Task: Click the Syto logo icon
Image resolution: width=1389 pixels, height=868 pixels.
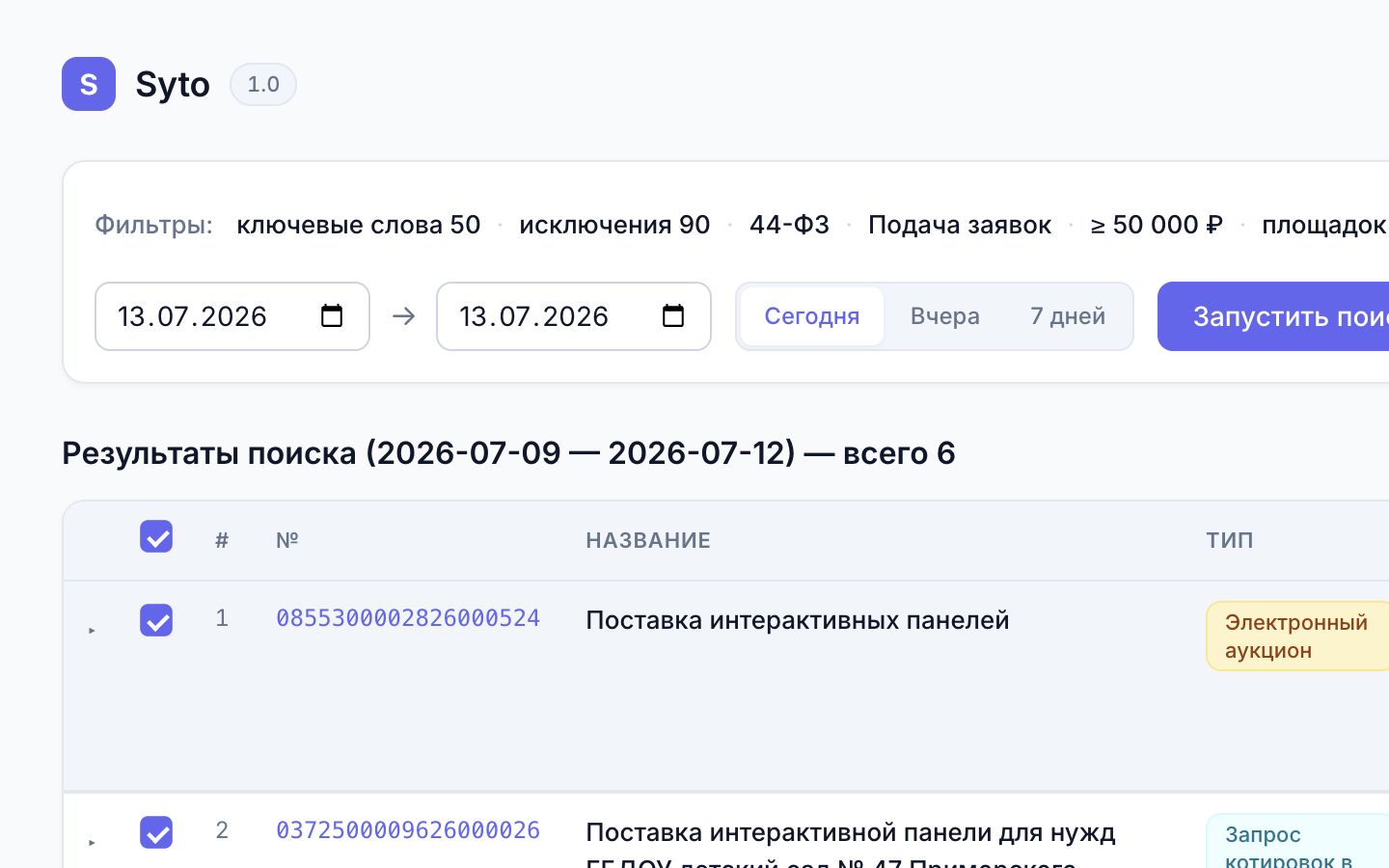Action: pyautogui.click(x=89, y=84)
